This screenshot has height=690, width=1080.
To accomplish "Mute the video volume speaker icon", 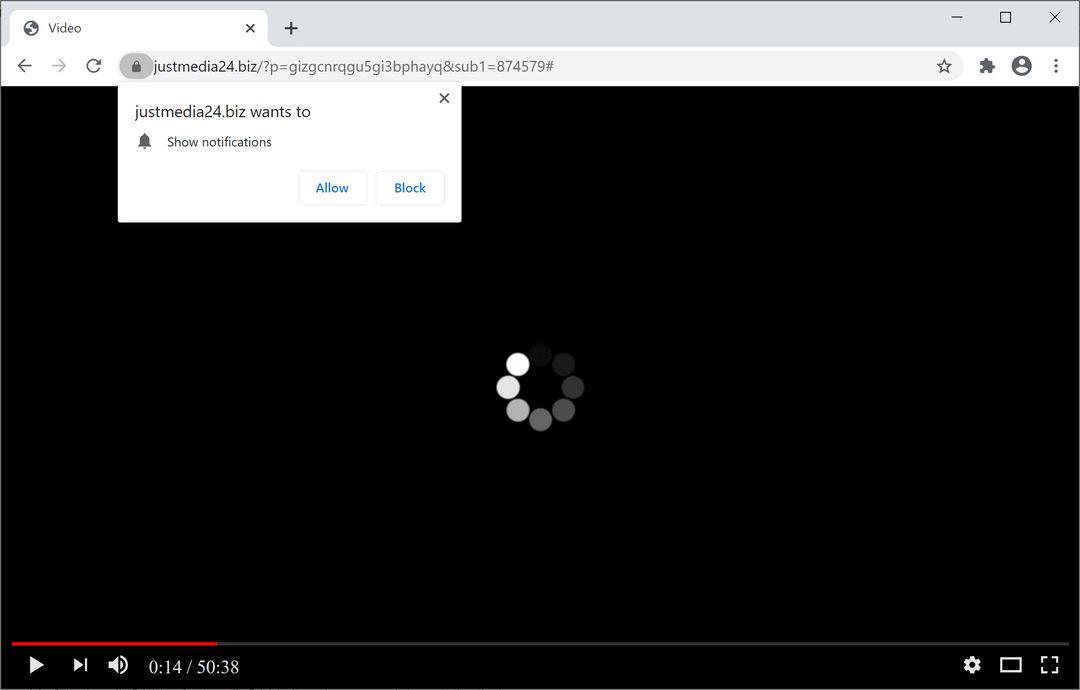I will (x=118, y=665).
